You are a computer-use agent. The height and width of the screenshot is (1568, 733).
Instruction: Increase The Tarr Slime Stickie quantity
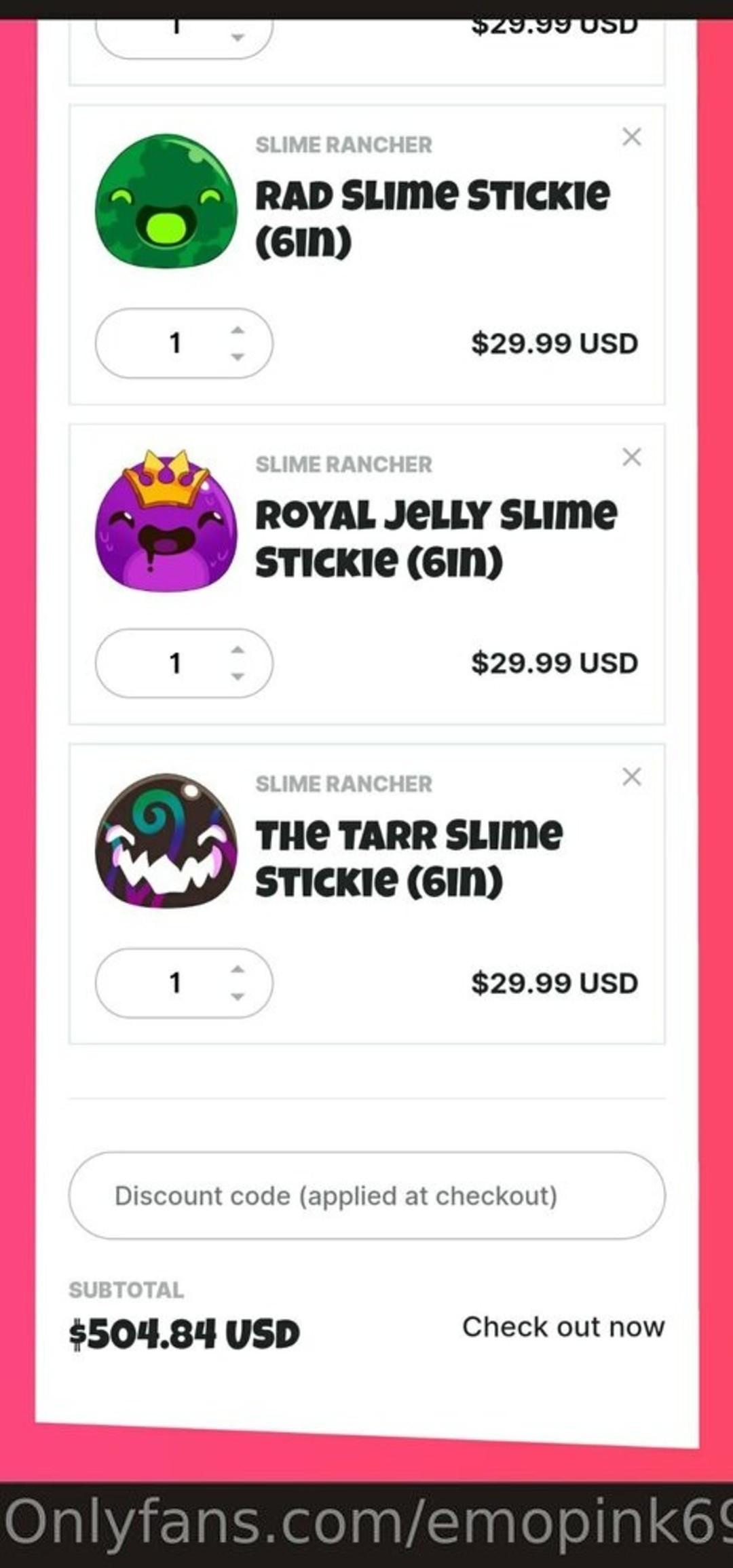click(238, 970)
